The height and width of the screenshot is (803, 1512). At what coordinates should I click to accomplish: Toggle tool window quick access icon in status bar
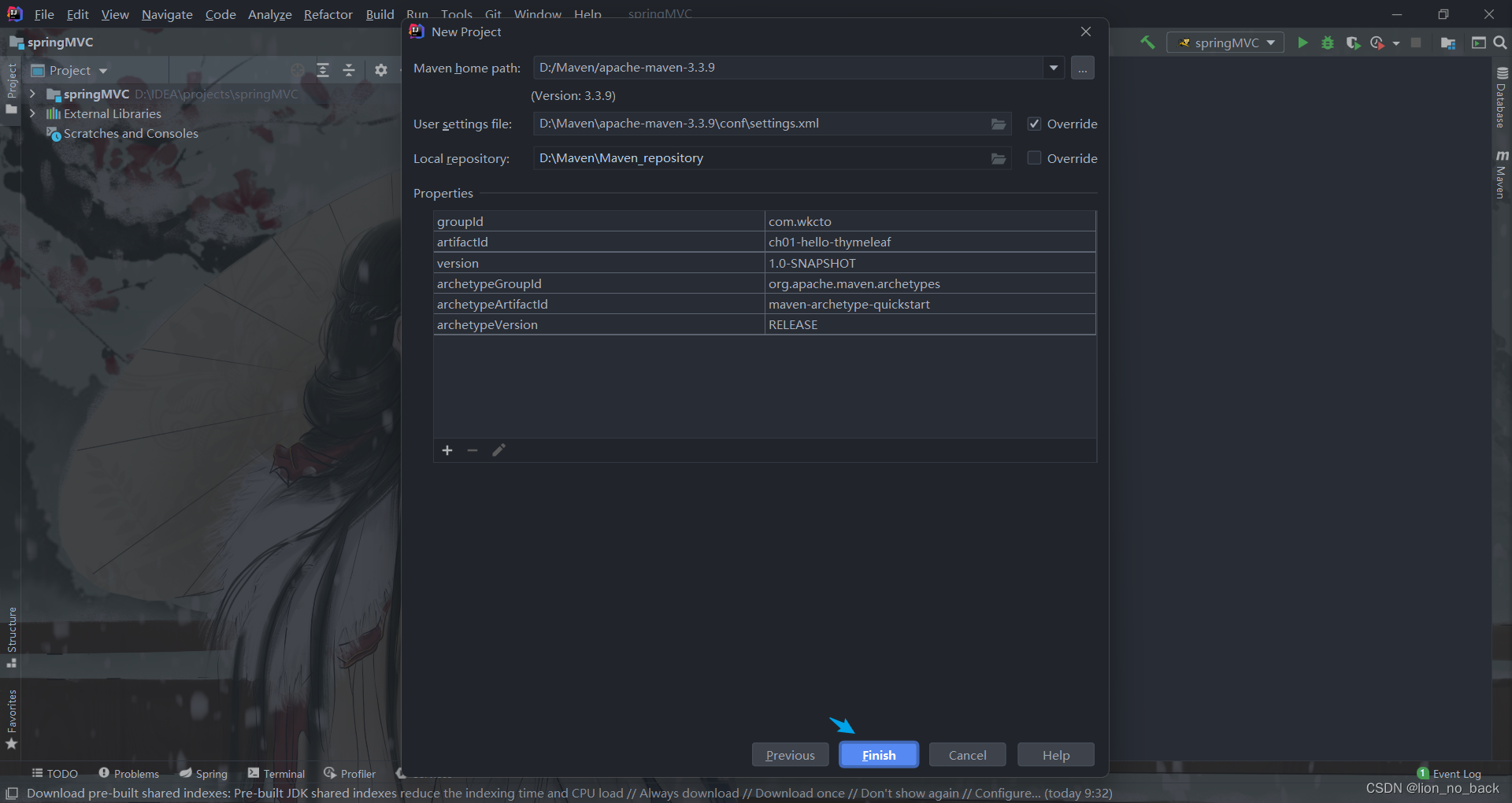pyautogui.click(x=12, y=793)
